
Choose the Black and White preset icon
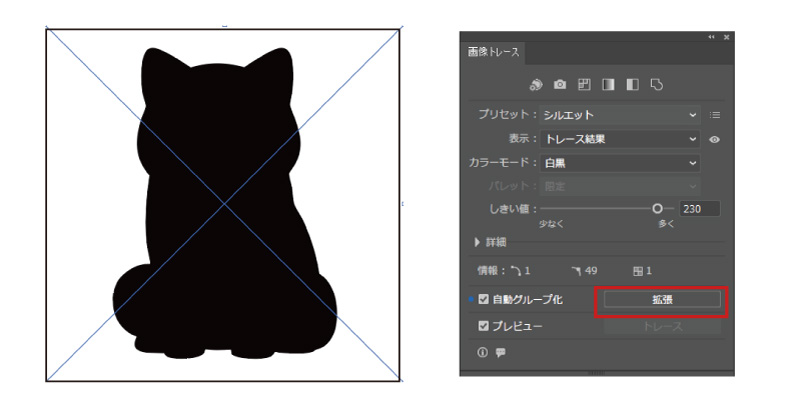pos(633,85)
